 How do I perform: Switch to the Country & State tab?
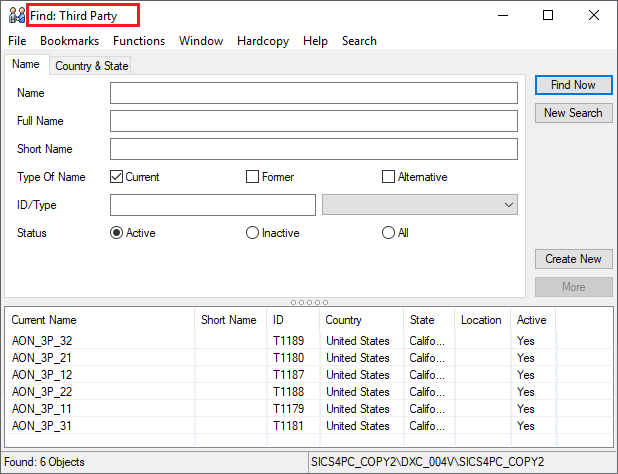pos(91,66)
